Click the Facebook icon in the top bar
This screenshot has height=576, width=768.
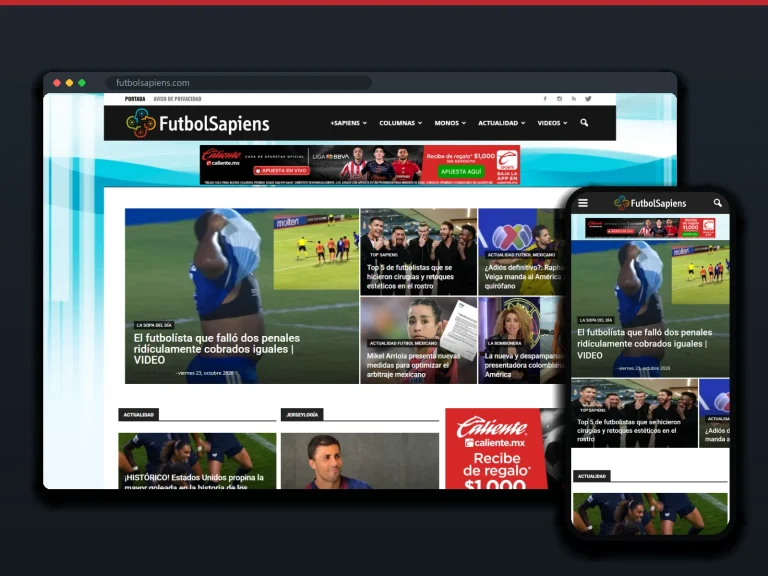(545, 99)
